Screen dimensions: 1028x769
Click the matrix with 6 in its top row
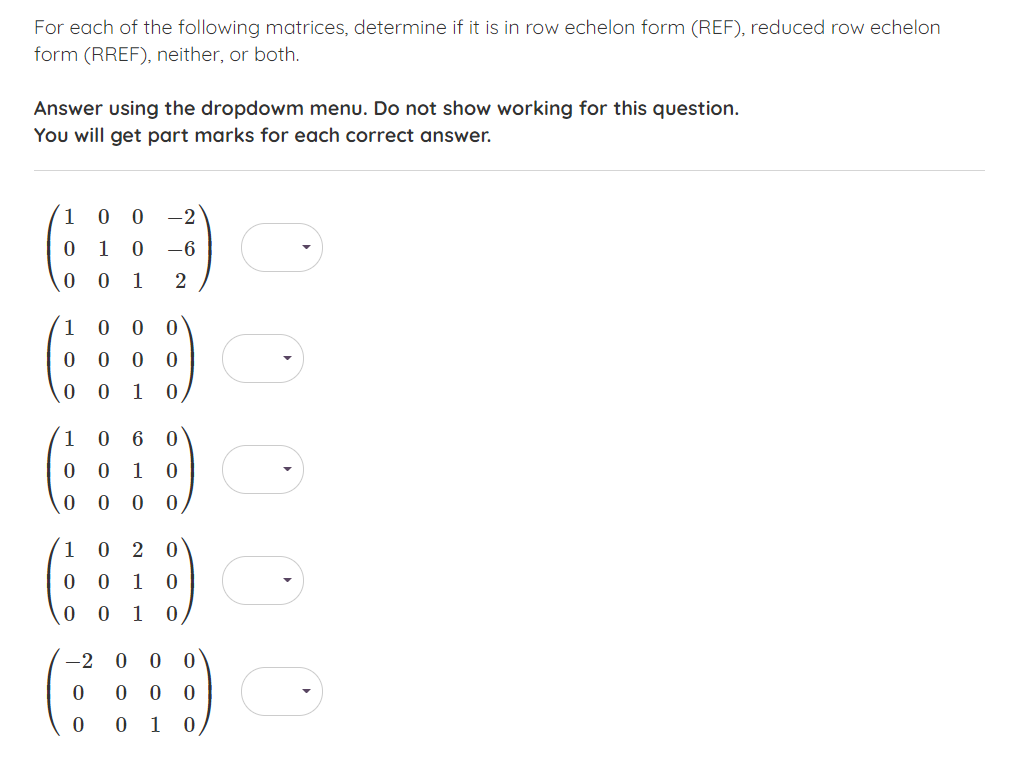point(120,469)
